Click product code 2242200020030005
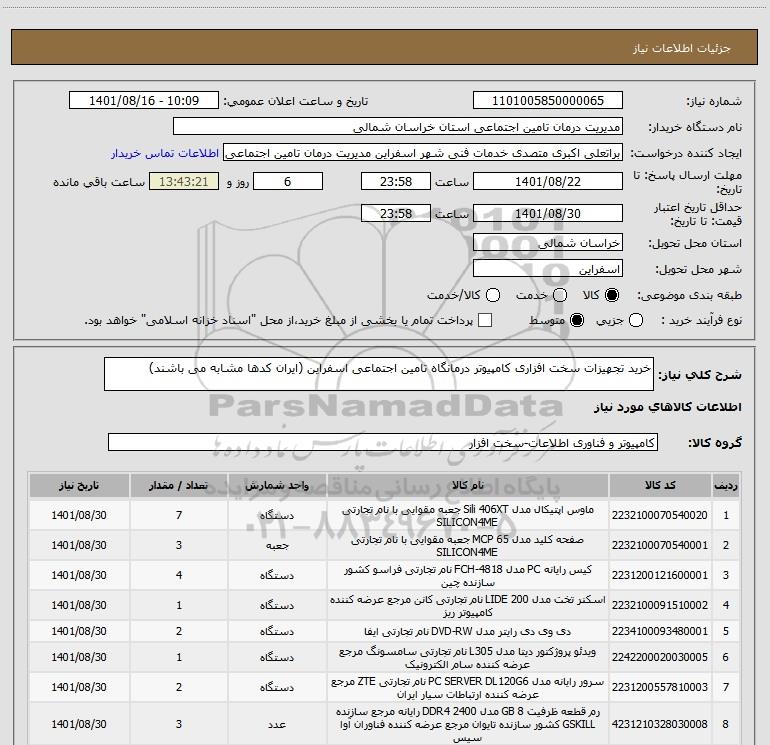Screen dimensions: 770x745 click(660, 657)
